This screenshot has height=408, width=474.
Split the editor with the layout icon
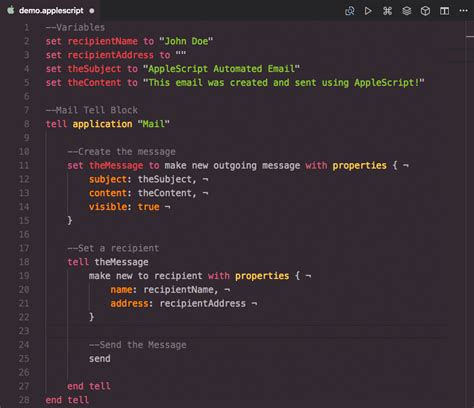[x=444, y=11]
